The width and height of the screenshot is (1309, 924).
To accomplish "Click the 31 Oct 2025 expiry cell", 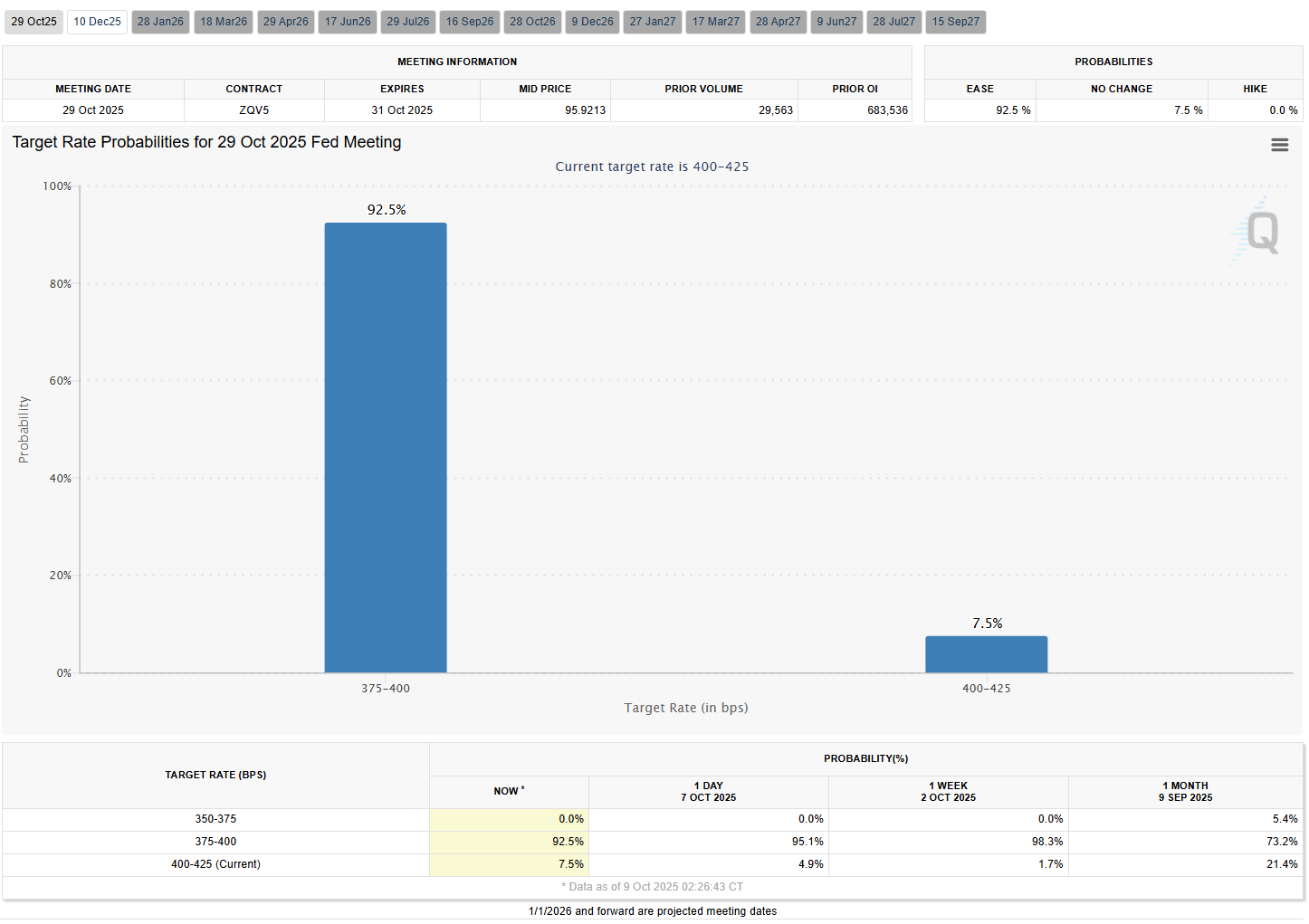I will click(x=402, y=110).
